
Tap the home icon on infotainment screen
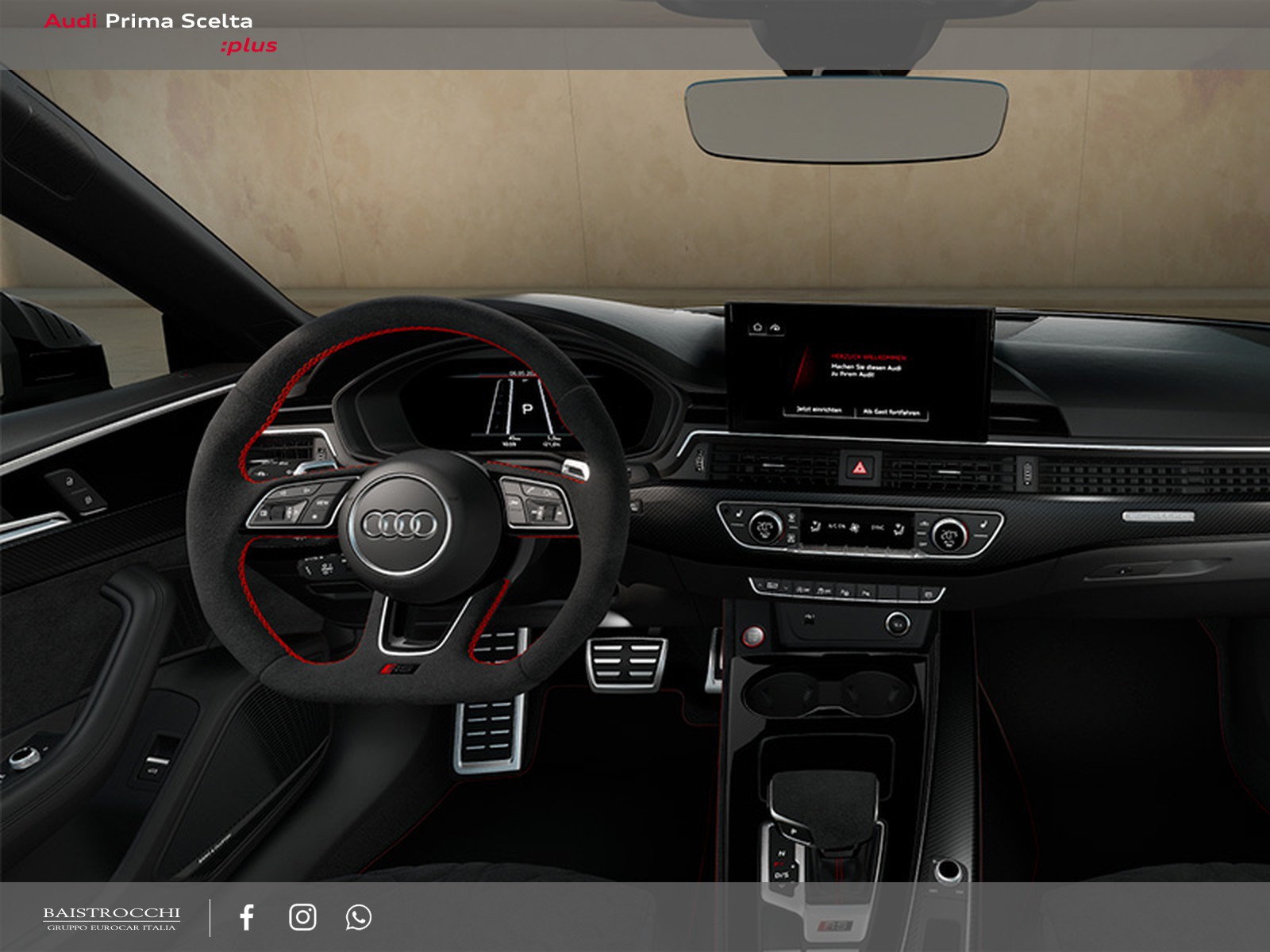pyautogui.click(x=757, y=327)
